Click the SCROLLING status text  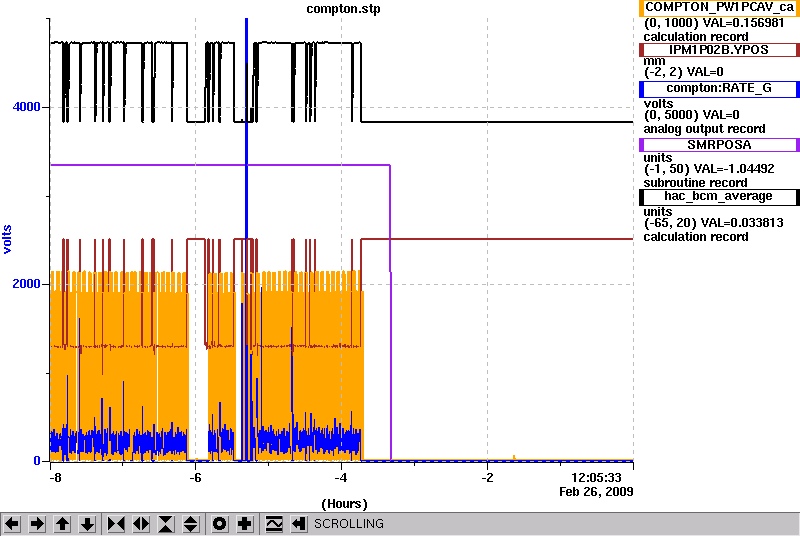pos(349,524)
